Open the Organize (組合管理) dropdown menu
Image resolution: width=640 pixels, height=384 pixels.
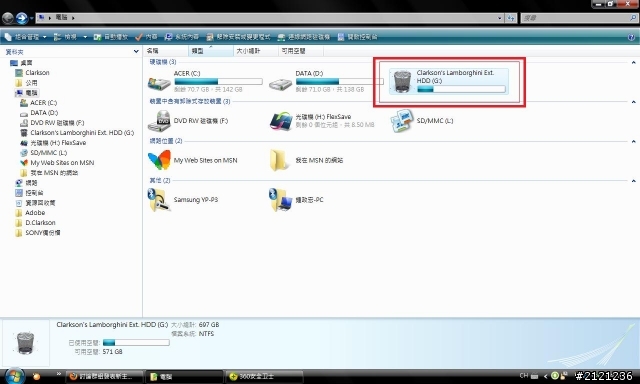[x=25, y=37]
